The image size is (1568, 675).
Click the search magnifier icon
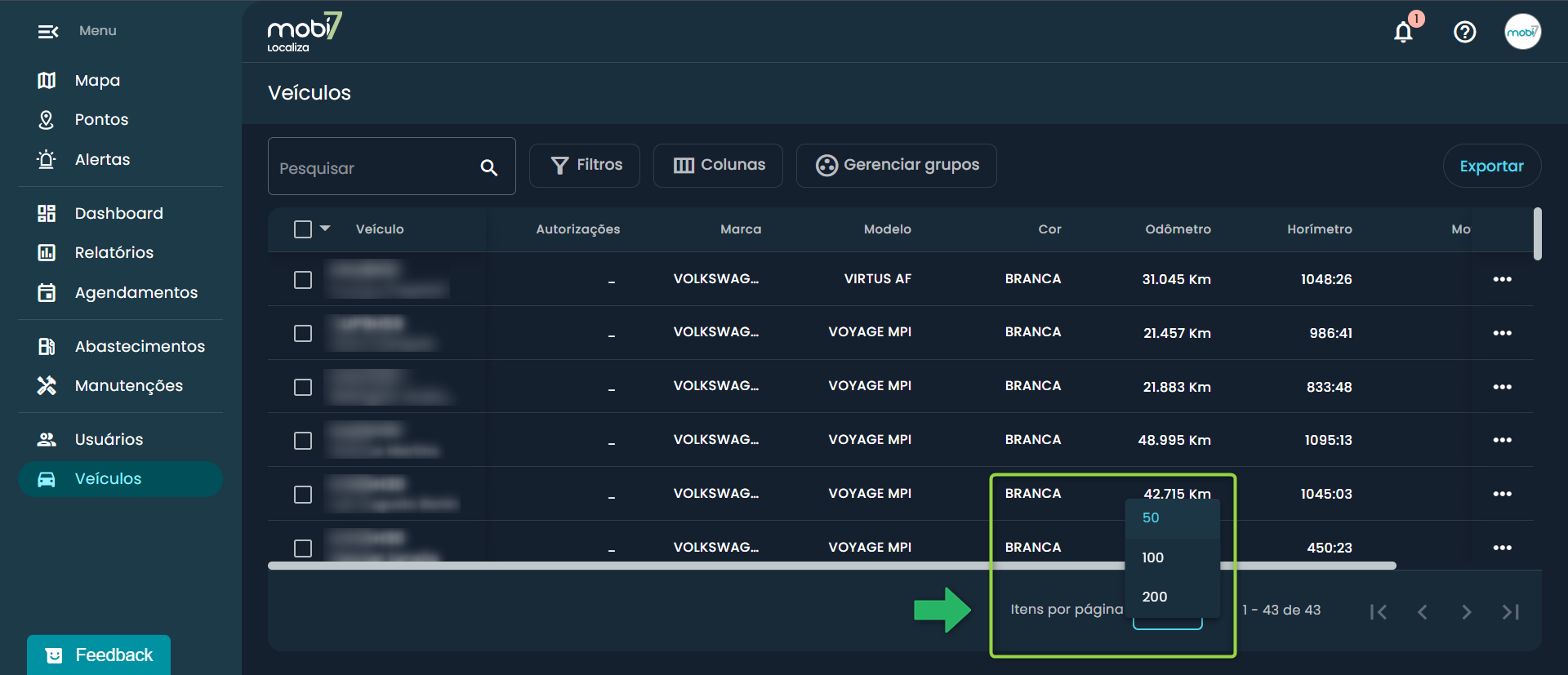488,167
